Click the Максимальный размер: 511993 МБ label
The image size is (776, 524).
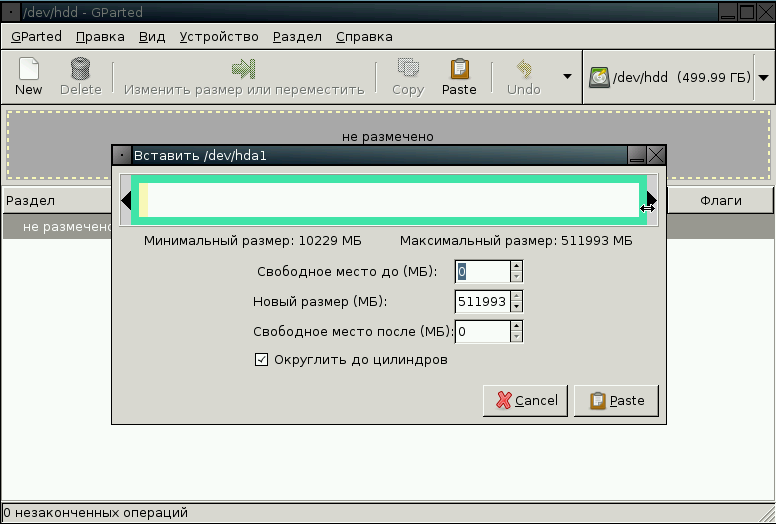516,241
